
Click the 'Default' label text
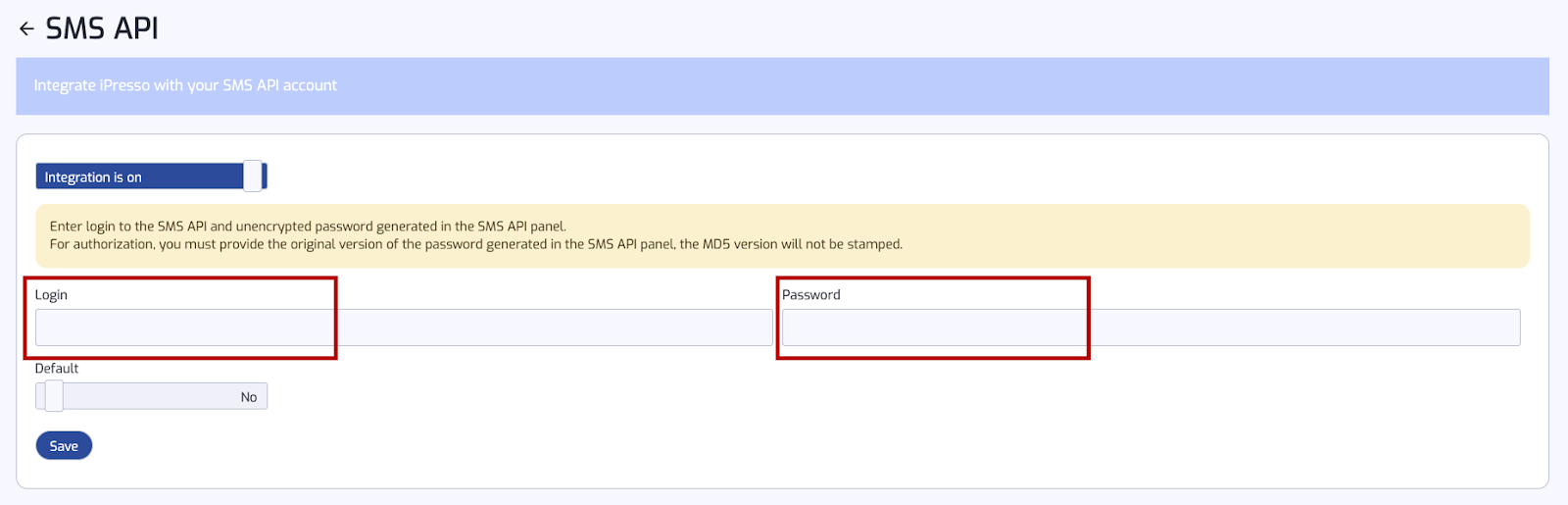coord(57,369)
